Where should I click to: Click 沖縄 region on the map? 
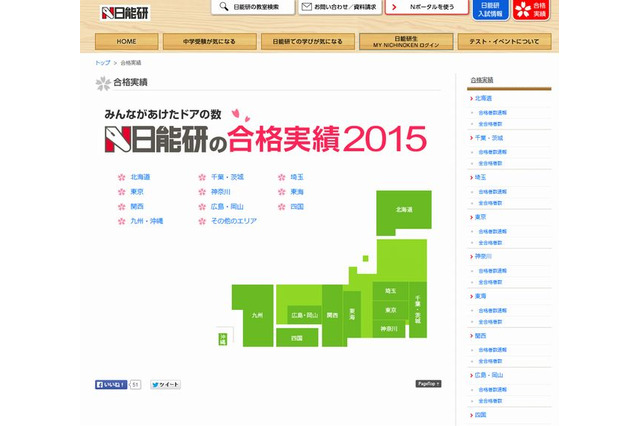click(x=222, y=339)
